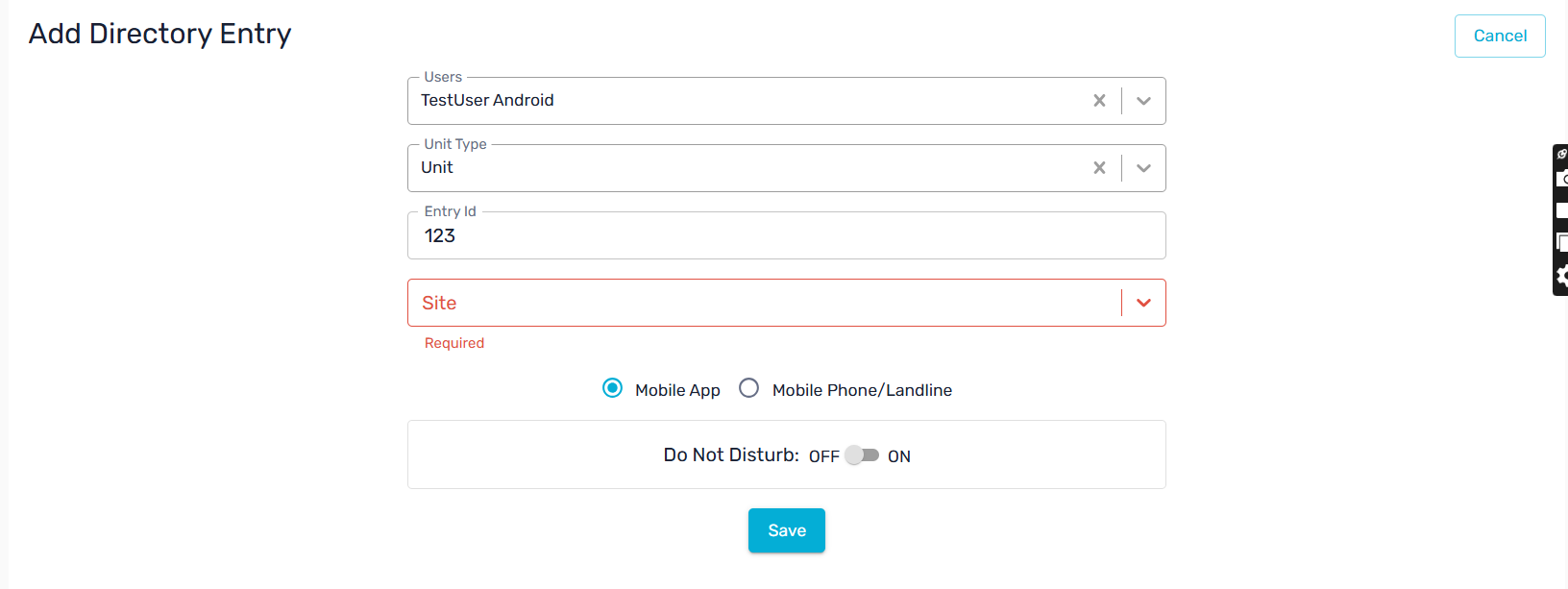The height and width of the screenshot is (589, 1568).
Task: Click inside the Site select field
Action: pyautogui.click(x=765, y=303)
